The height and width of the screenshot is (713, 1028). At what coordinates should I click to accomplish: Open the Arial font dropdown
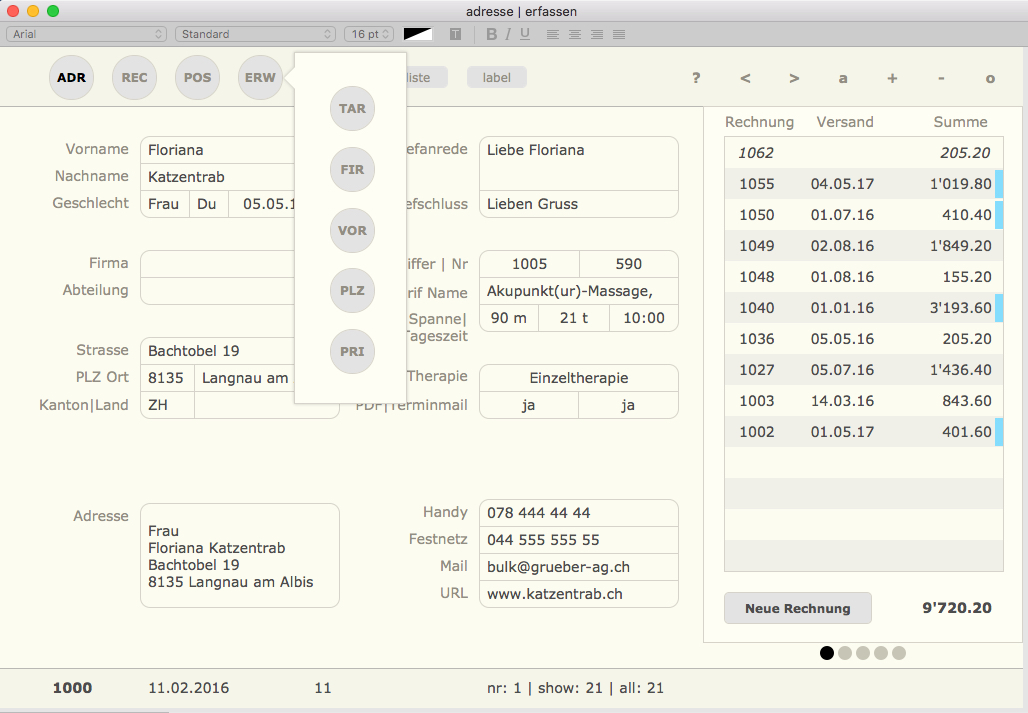[x=86, y=34]
